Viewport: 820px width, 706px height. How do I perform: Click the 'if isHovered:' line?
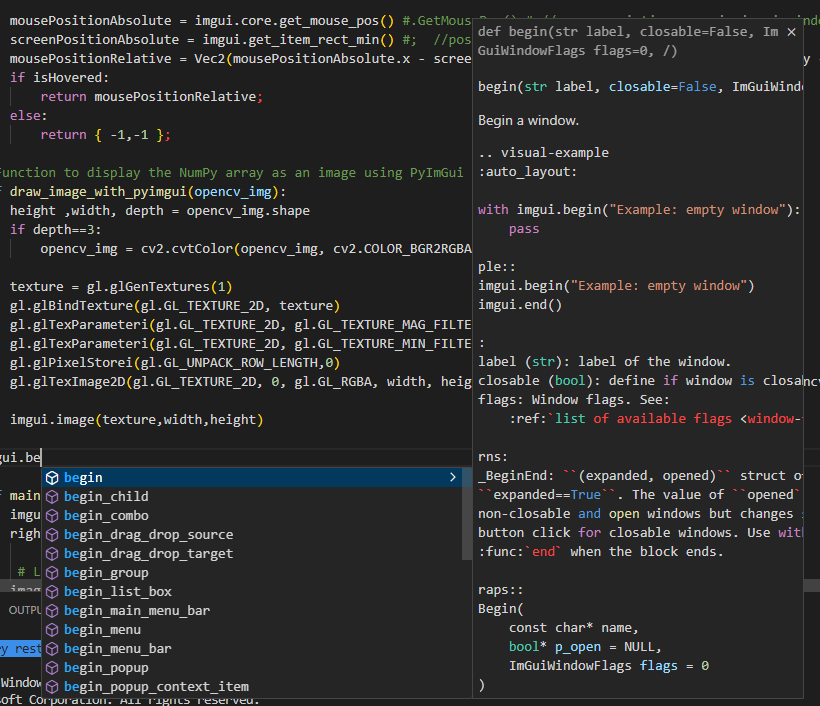point(60,77)
